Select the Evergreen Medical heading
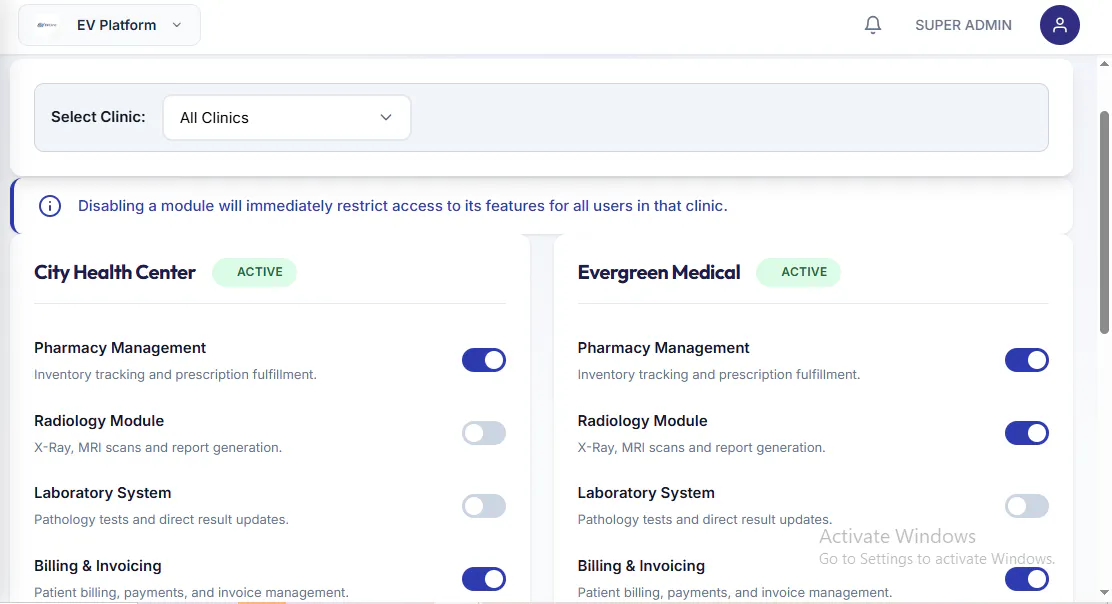 click(659, 272)
